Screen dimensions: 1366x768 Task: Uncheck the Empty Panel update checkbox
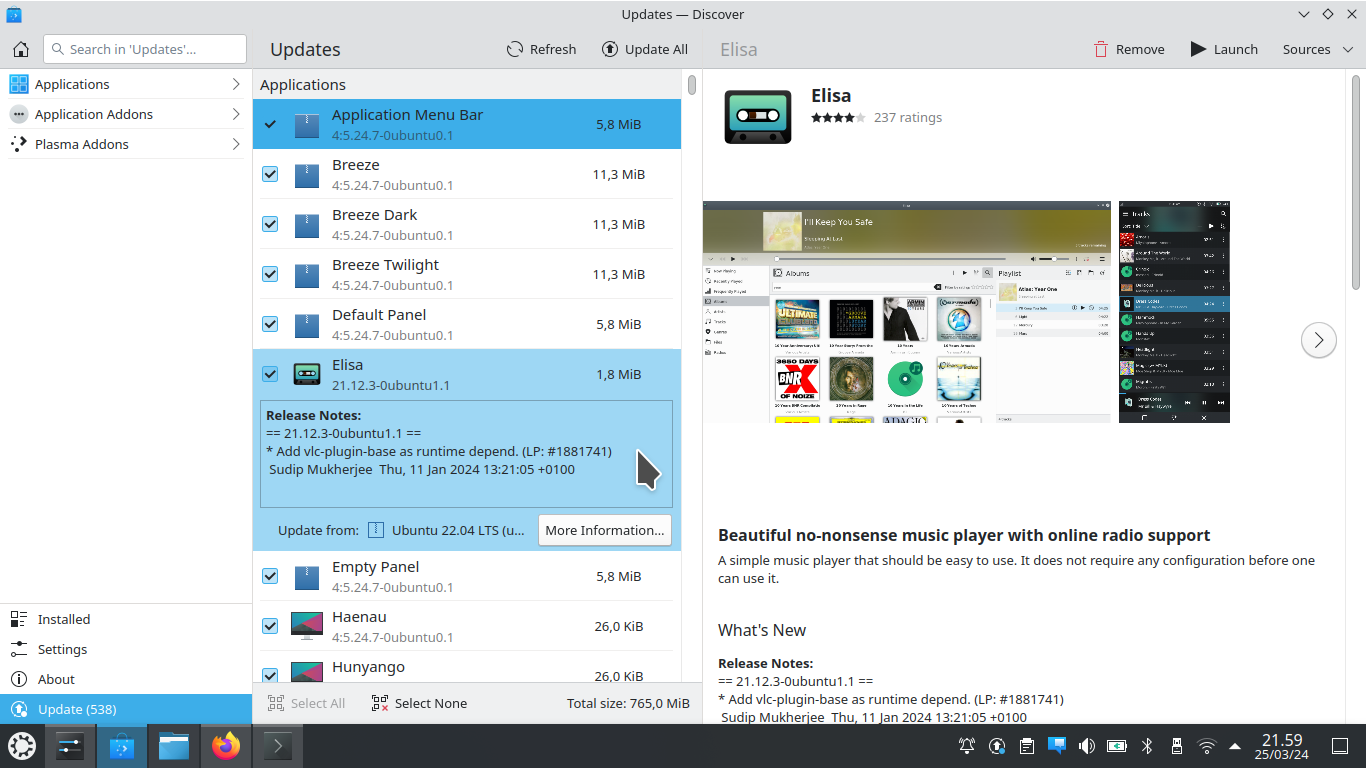pos(270,576)
